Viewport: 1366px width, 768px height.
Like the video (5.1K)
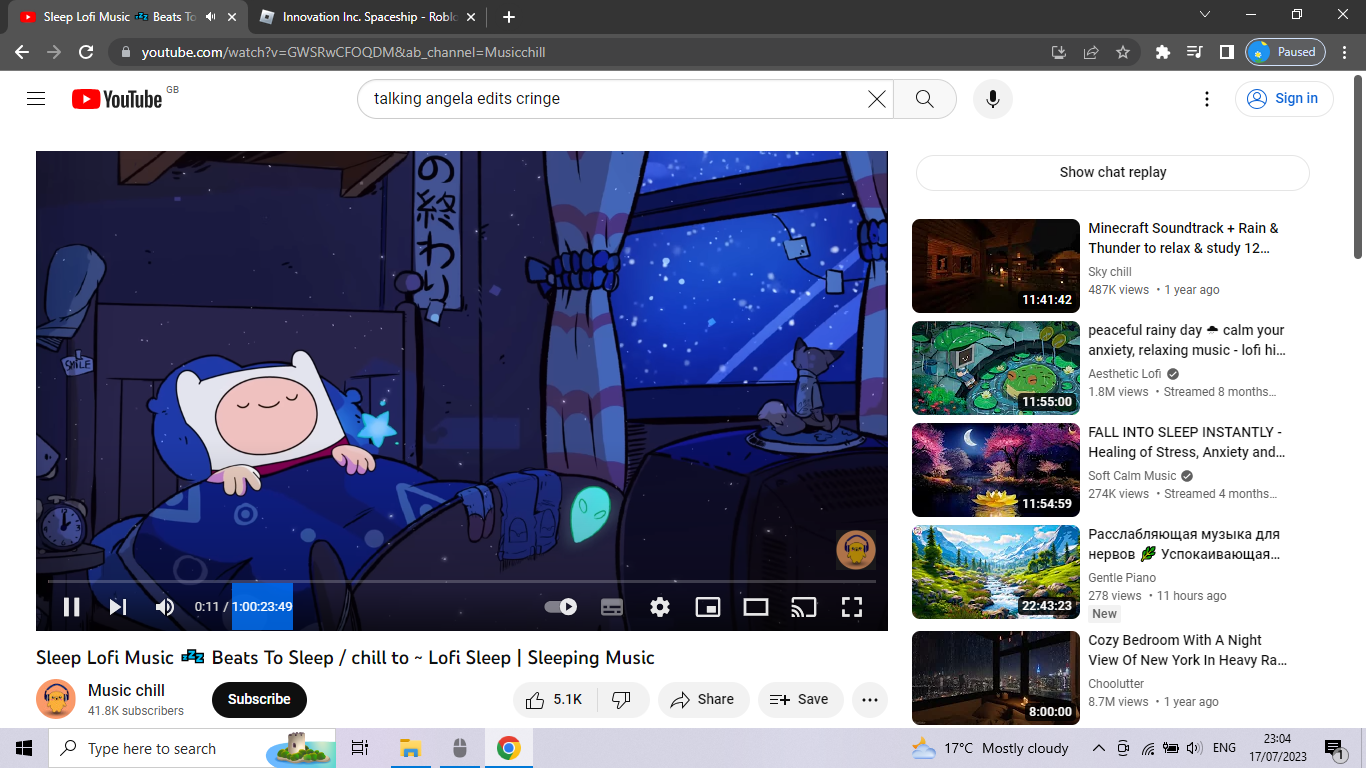[555, 699]
